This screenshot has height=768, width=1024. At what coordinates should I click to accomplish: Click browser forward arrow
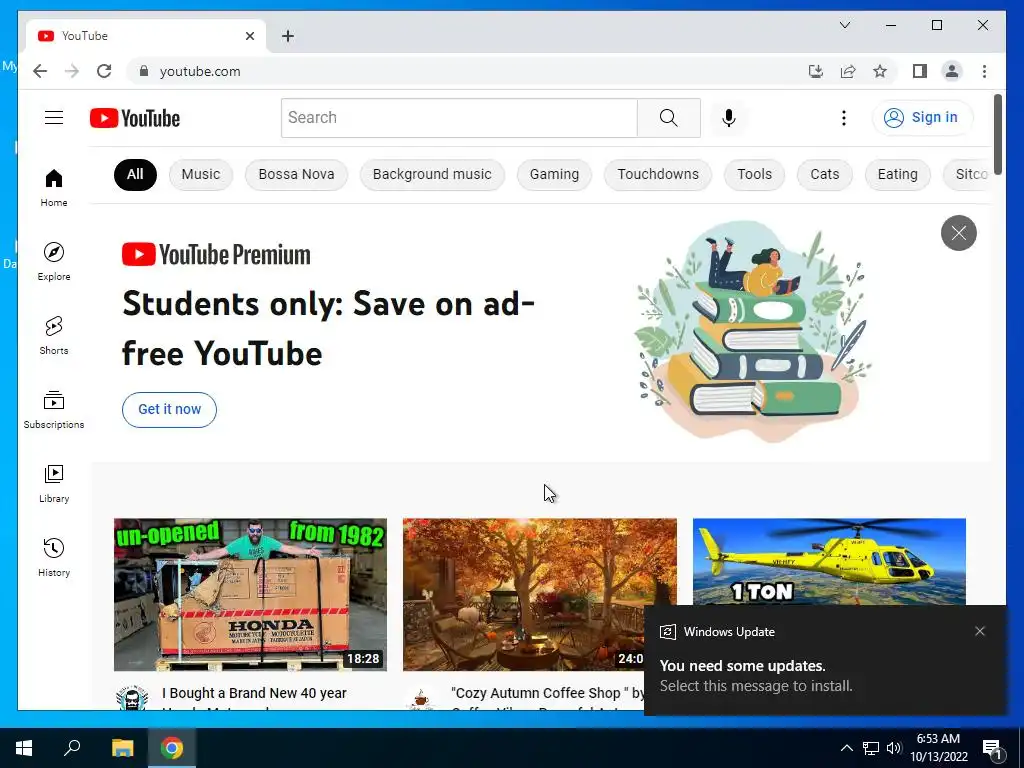tap(72, 71)
